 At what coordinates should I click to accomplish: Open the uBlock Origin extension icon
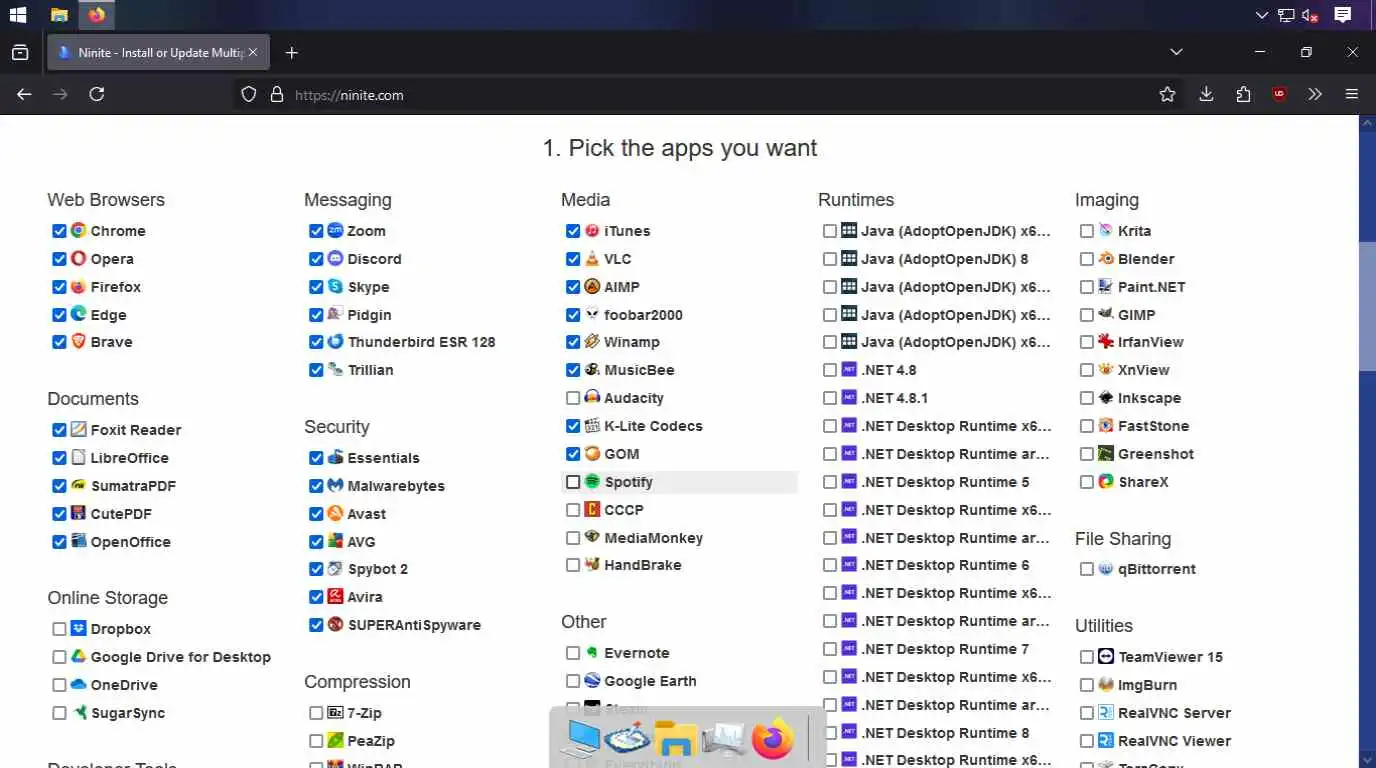pyautogui.click(x=1279, y=94)
